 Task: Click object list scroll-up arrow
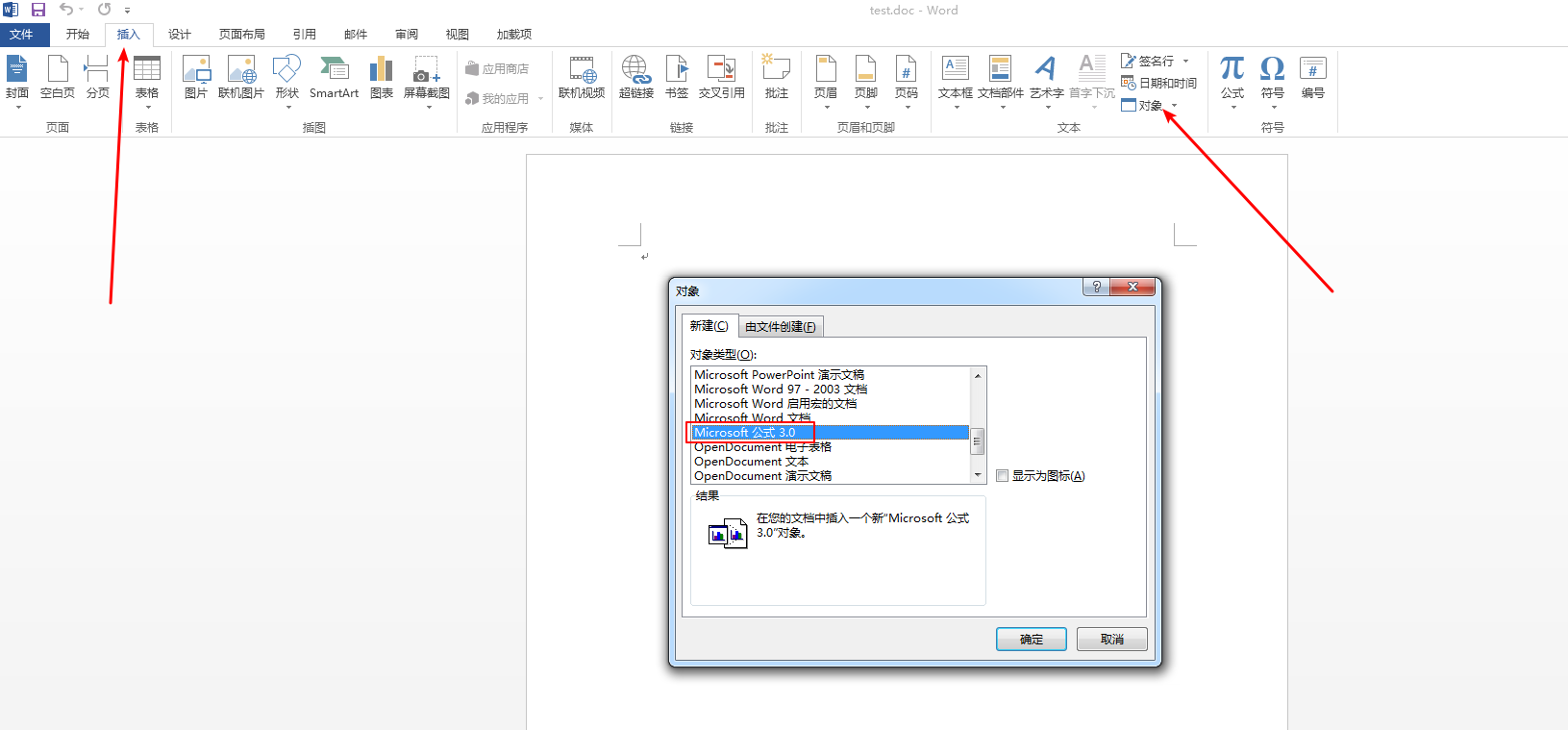click(978, 375)
